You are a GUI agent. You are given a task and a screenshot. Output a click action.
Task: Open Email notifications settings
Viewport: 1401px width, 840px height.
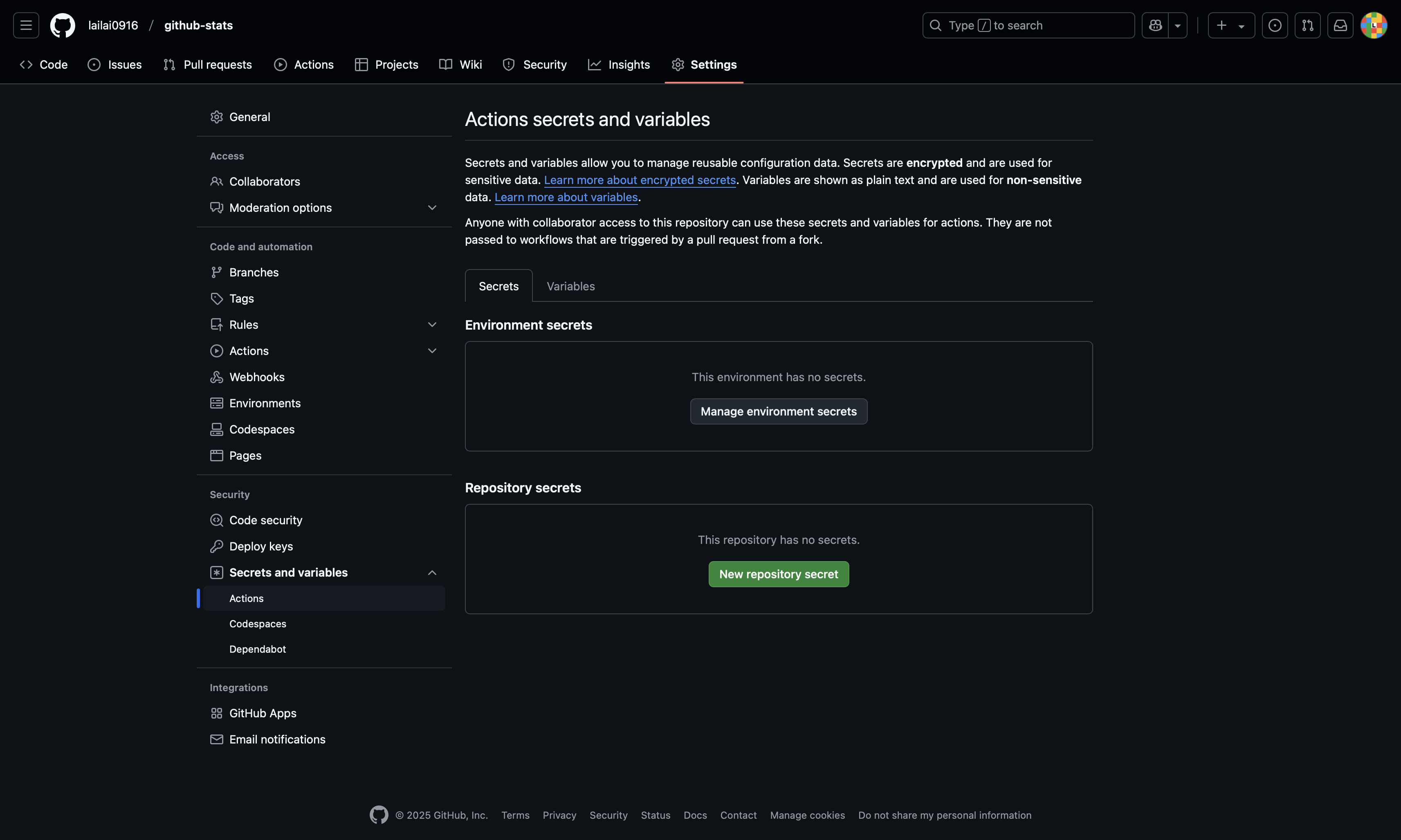point(324,739)
